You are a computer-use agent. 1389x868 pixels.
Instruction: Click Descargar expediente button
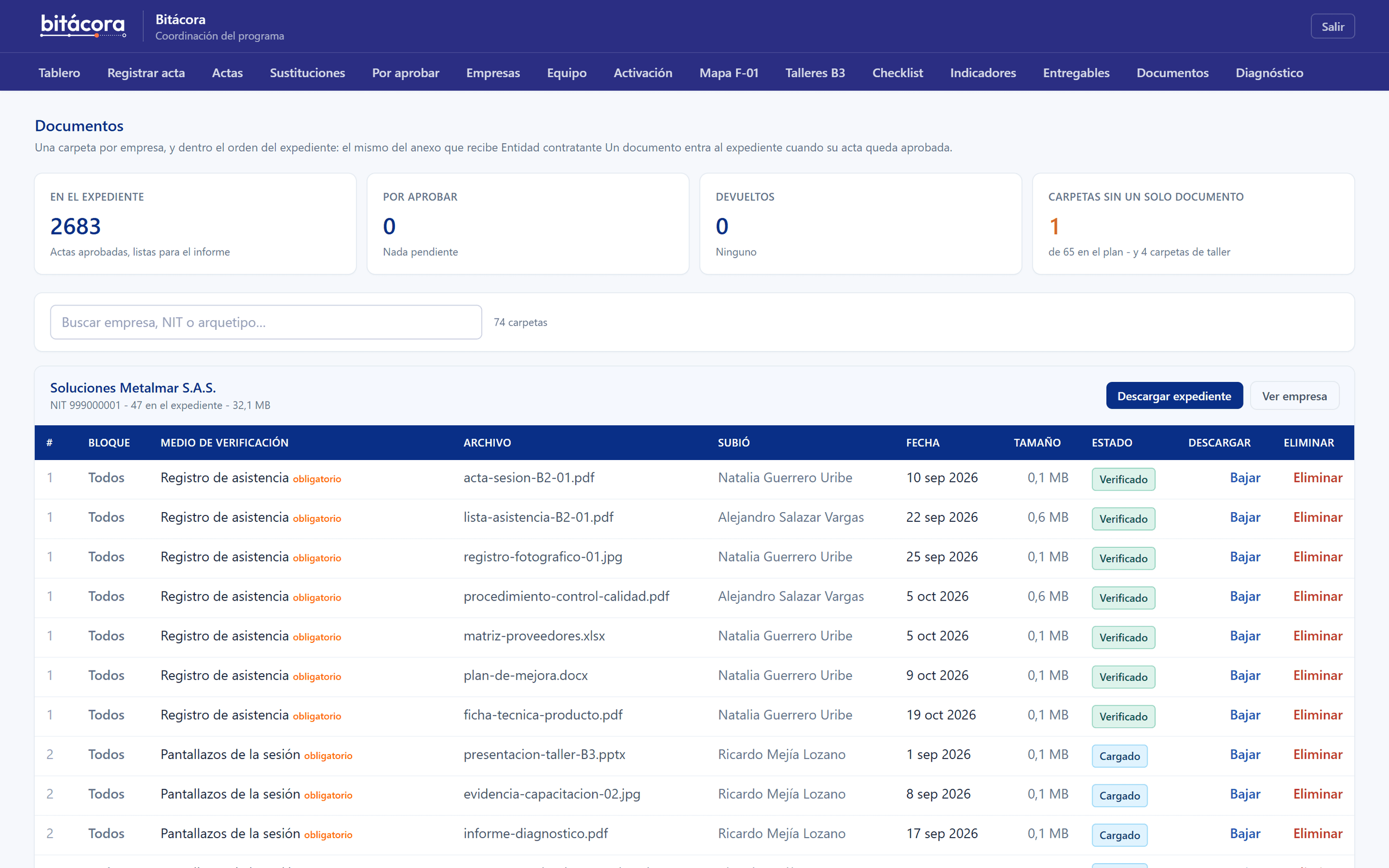1174,396
